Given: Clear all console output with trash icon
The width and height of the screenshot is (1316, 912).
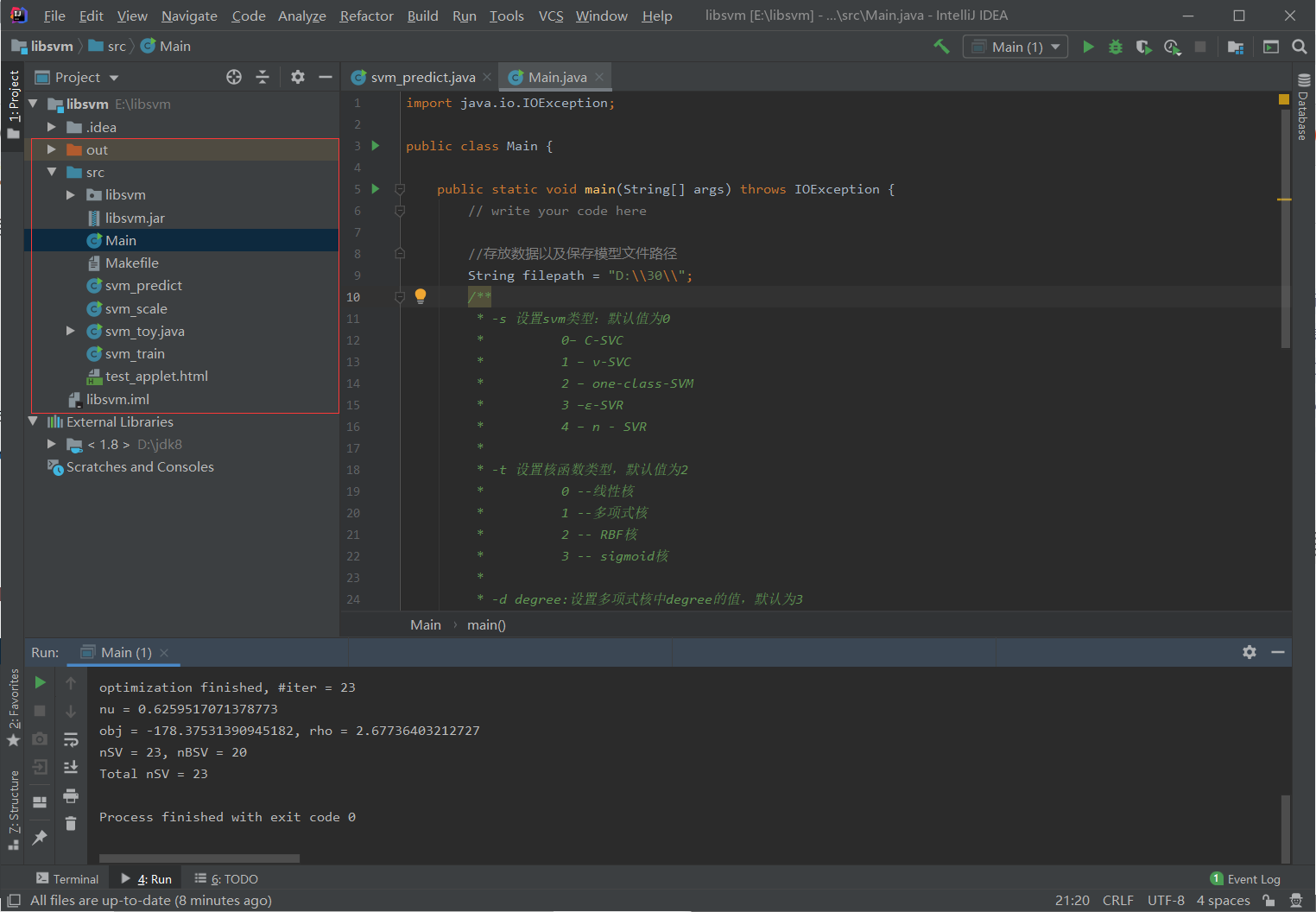Looking at the screenshot, I should tap(71, 824).
